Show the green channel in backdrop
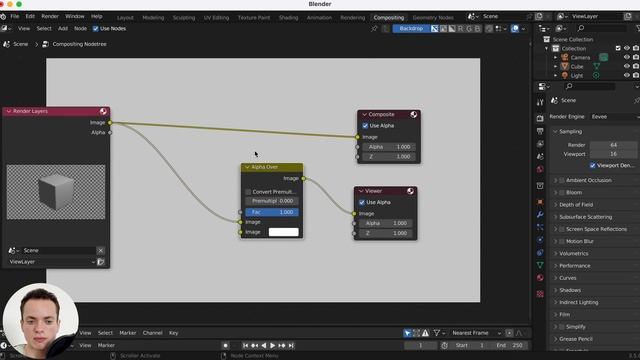This screenshot has width=640, height=360. pyautogui.click(x=469, y=29)
